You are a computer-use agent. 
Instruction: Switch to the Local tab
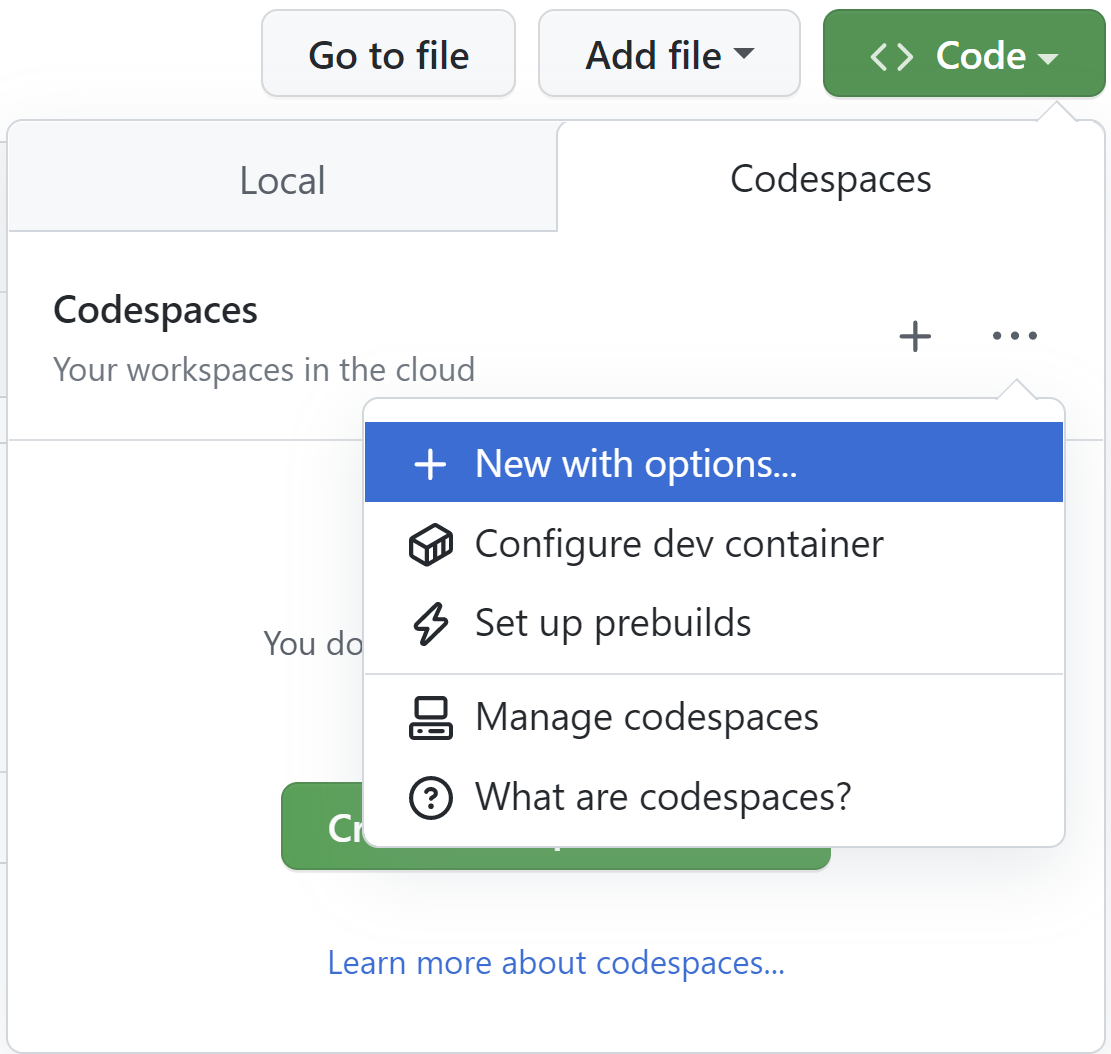[x=282, y=180]
